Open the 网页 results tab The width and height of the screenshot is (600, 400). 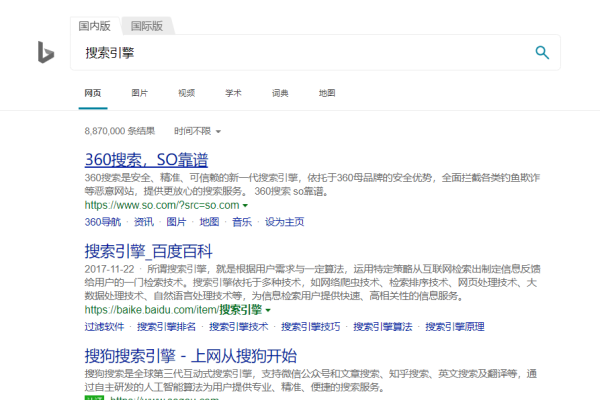coord(93,93)
